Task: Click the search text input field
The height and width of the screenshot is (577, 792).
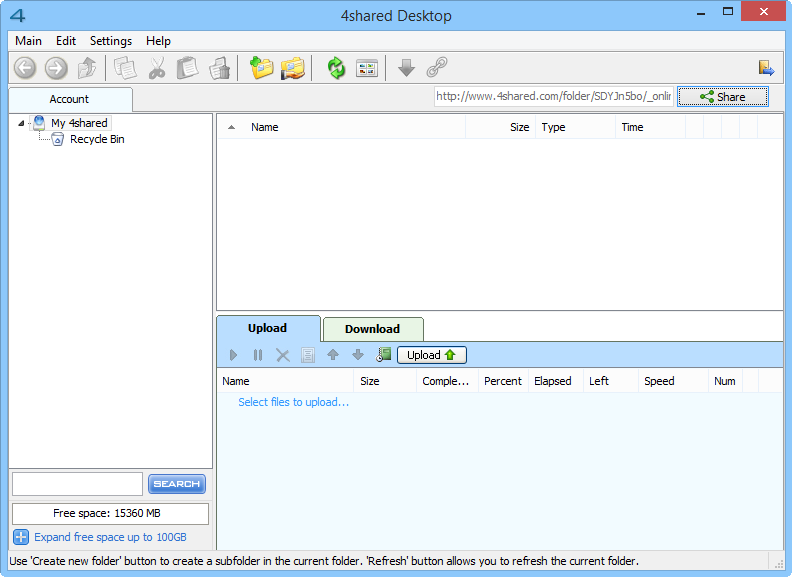Action: (78, 484)
